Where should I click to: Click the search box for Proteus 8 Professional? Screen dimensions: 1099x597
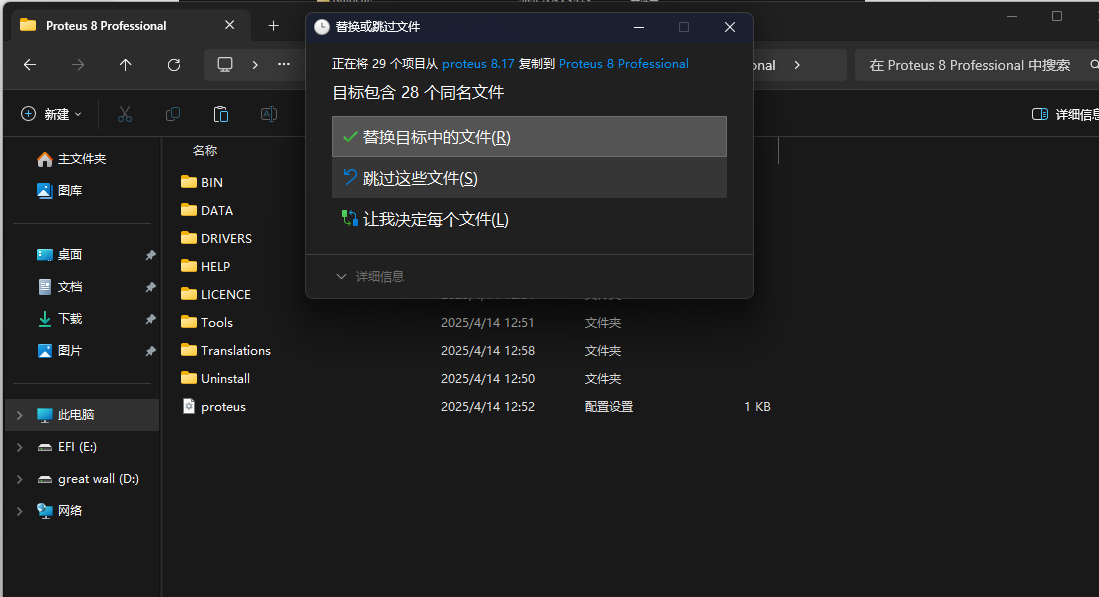pos(977,65)
